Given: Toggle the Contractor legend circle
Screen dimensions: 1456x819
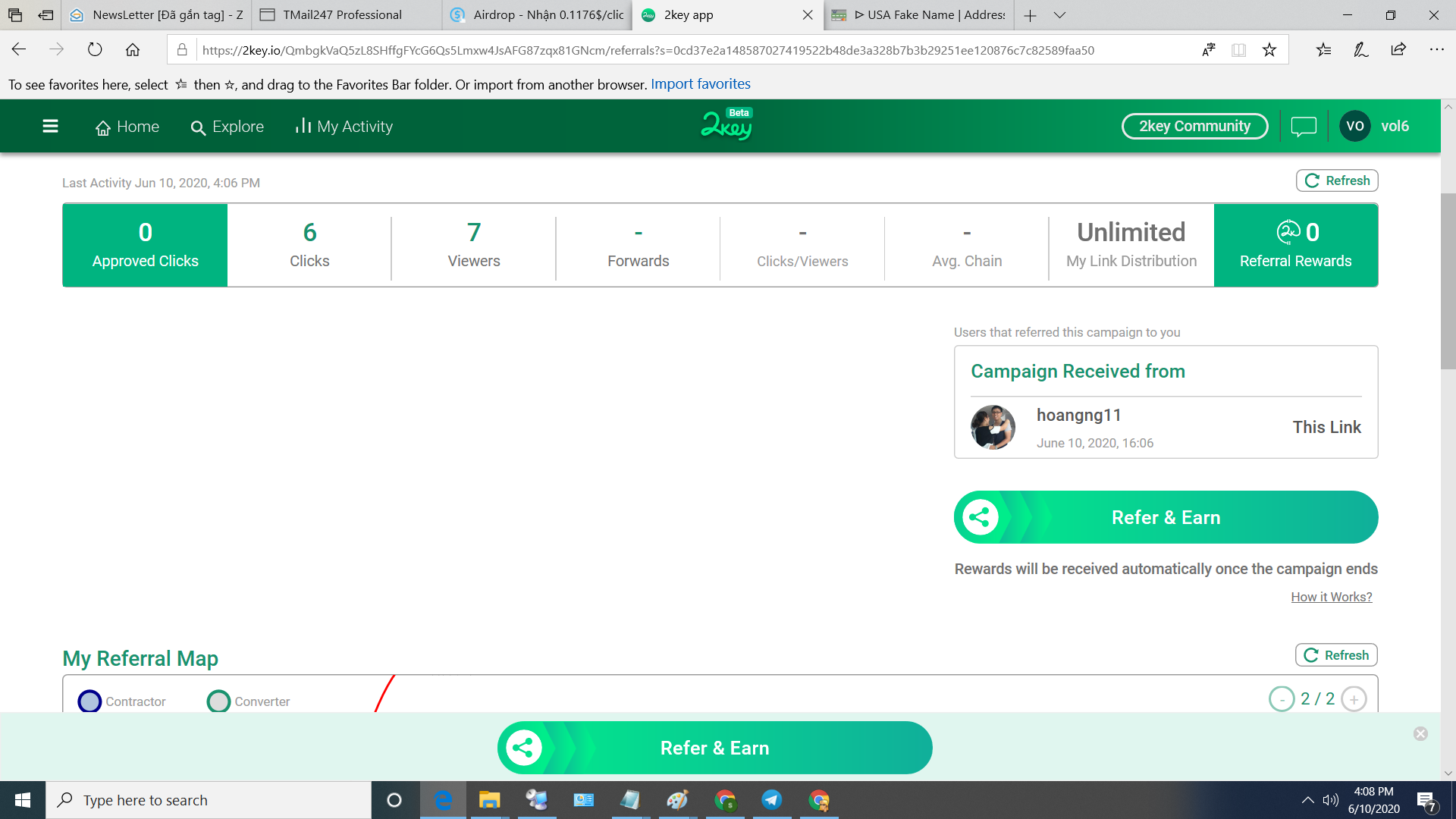Looking at the screenshot, I should [x=89, y=701].
